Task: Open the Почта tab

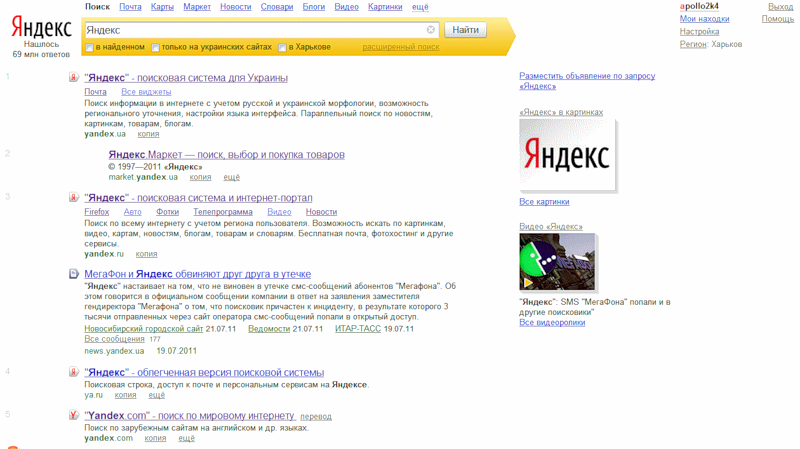Action: [130, 7]
